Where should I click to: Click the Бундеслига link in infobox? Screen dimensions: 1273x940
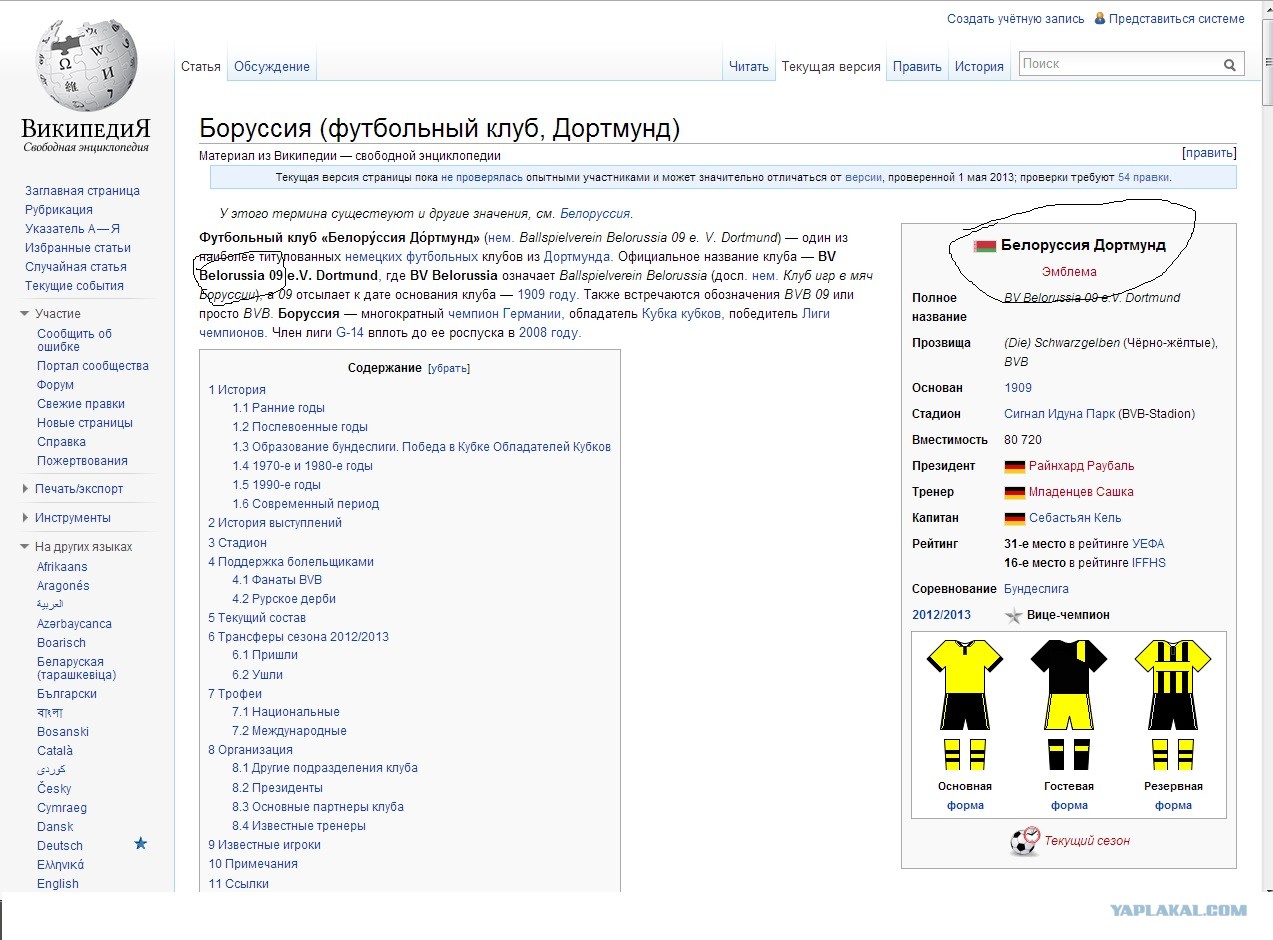point(1036,589)
